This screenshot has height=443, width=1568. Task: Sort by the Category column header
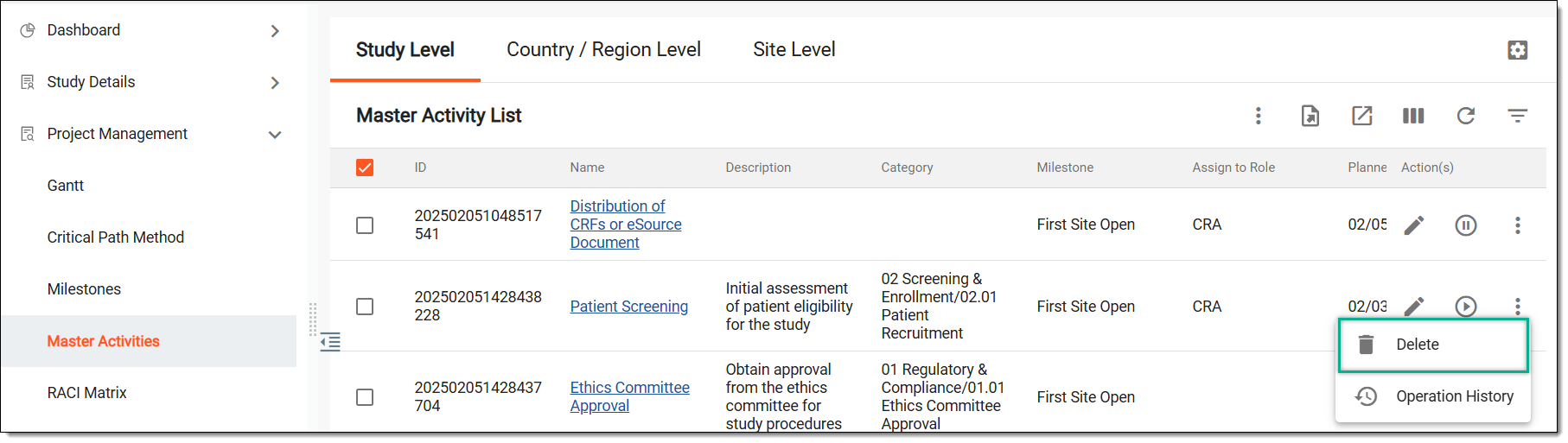tap(907, 168)
